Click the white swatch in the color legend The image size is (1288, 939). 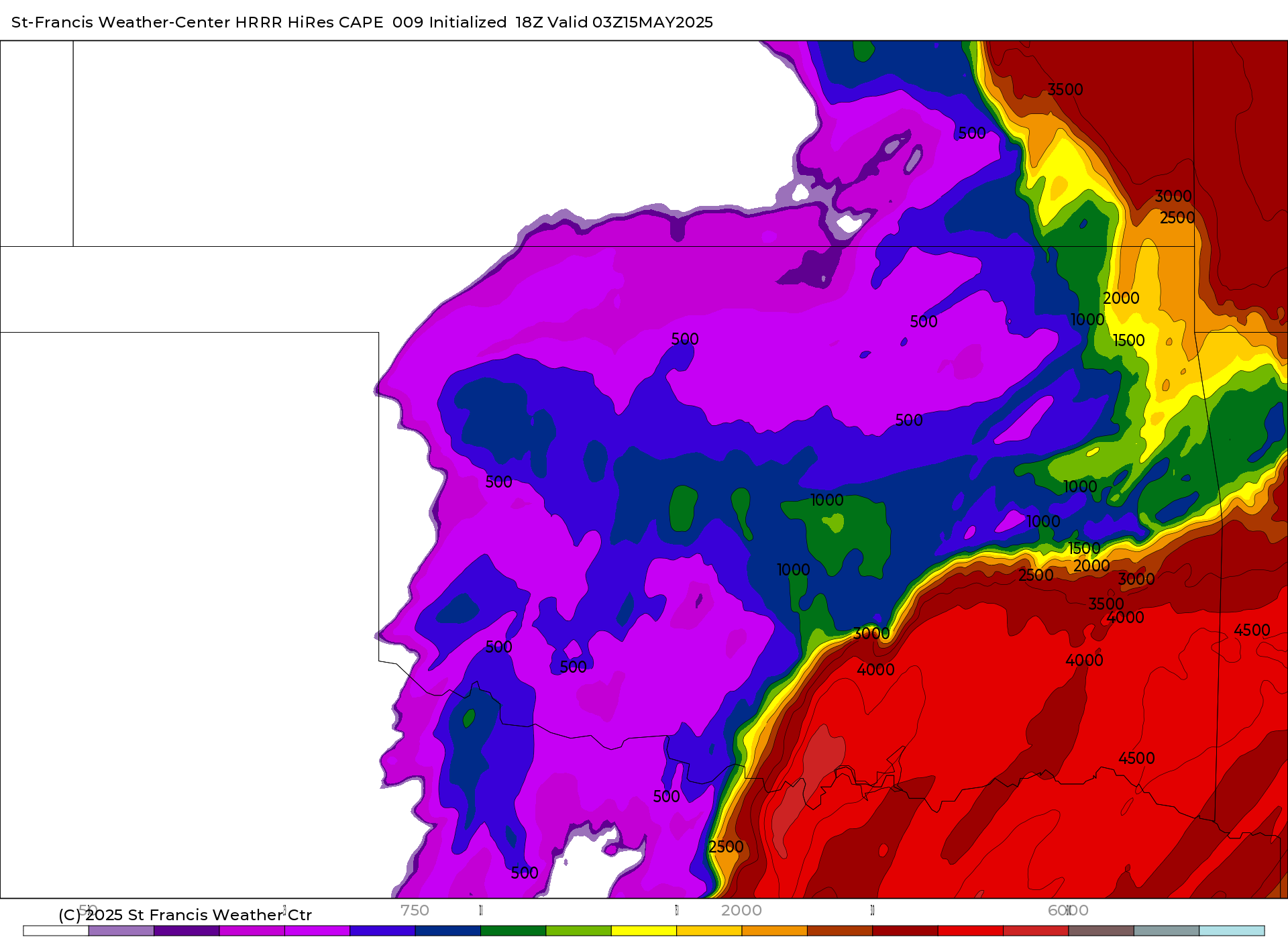[x=56, y=930]
